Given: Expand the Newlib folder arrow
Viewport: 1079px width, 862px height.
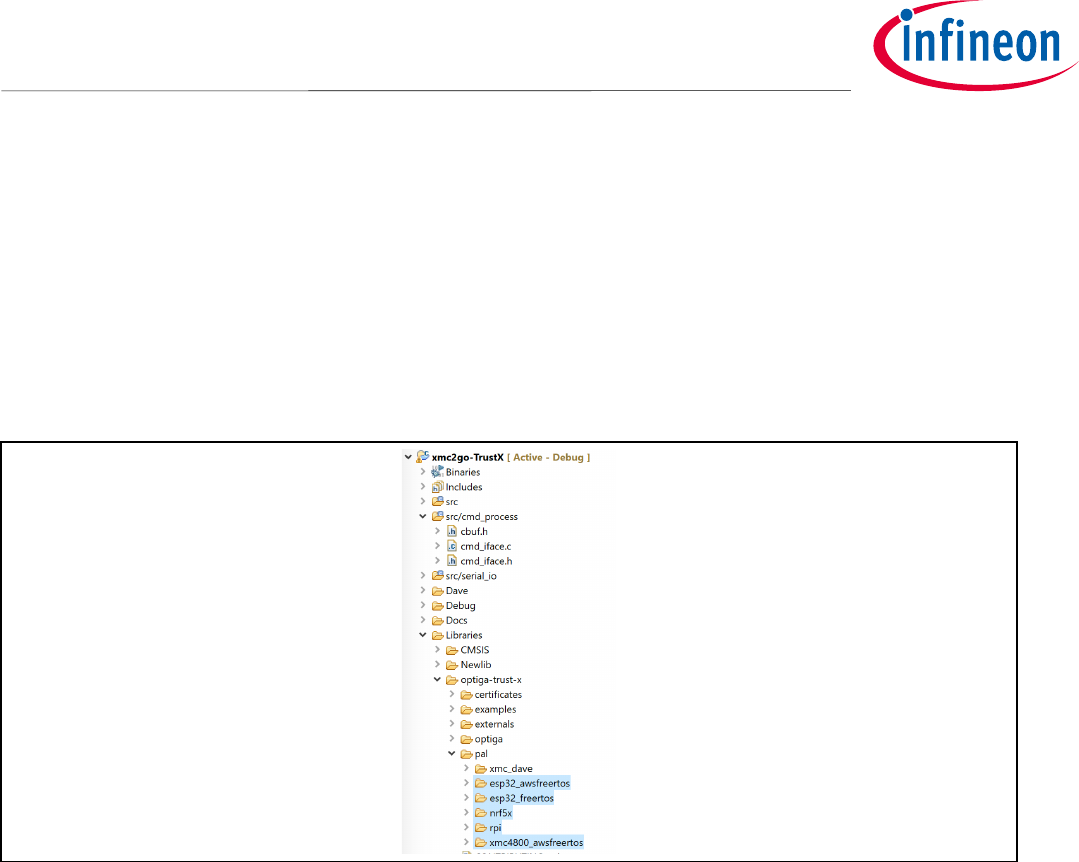Looking at the screenshot, I should 437,665.
